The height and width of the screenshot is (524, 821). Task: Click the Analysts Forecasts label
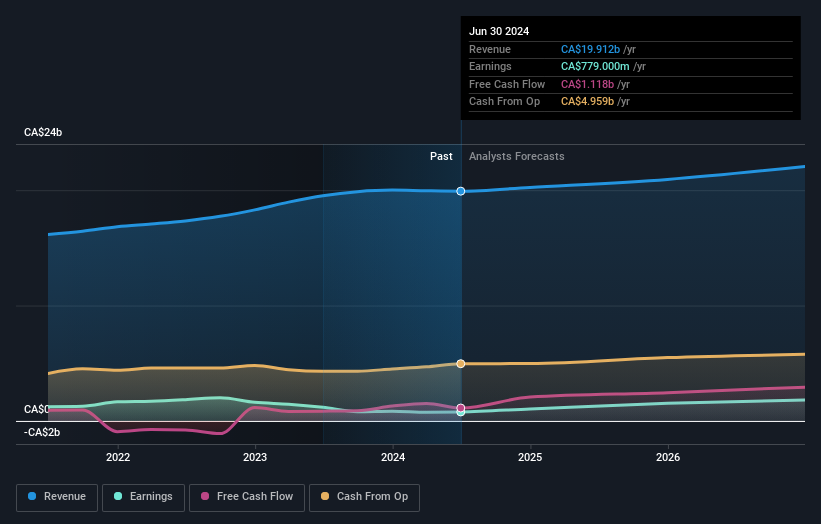pos(517,156)
